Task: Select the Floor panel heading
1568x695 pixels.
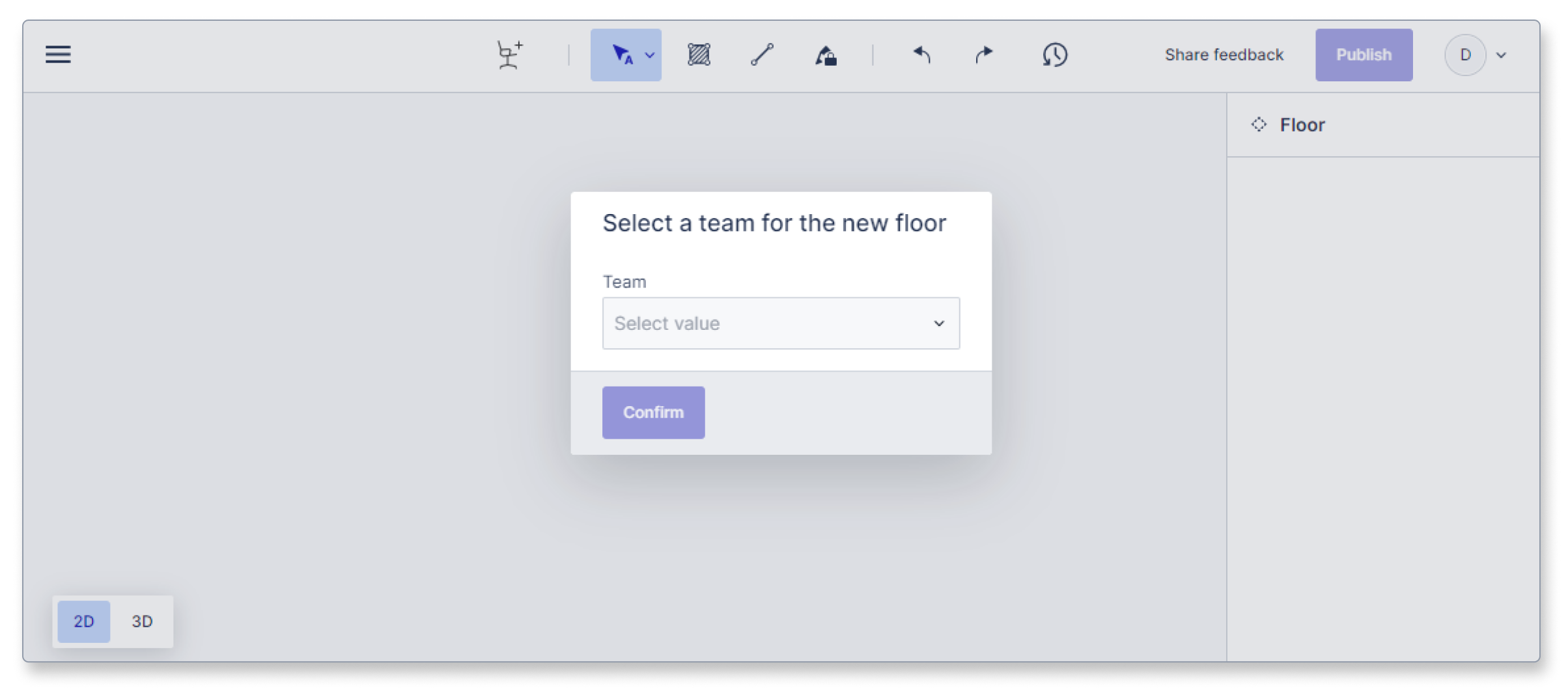Action: click(1302, 124)
